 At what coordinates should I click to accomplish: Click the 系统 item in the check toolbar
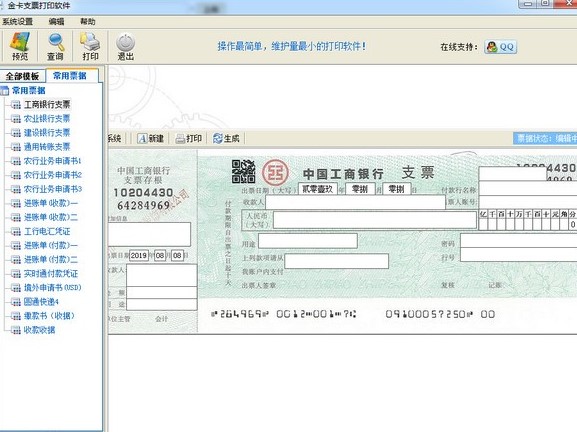[114, 138]
